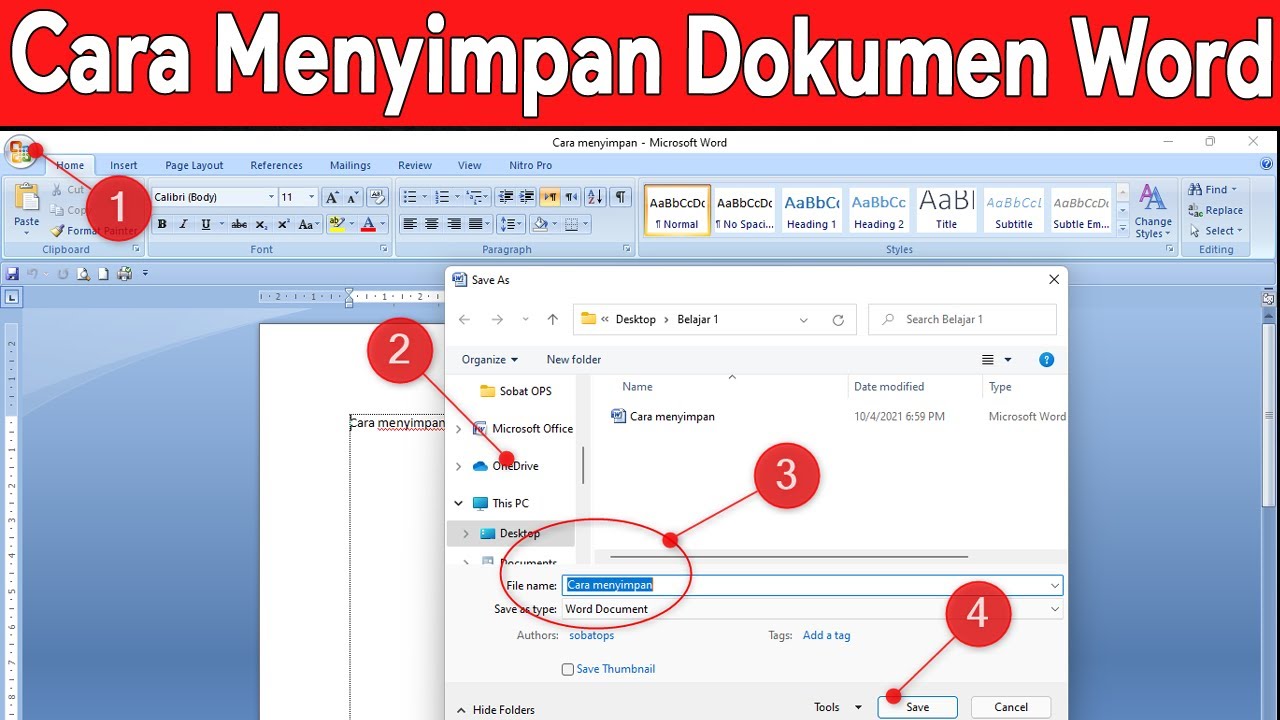Click Hide Folders
The height and width of the screenshot is (720, 1280).
point(495,710)
